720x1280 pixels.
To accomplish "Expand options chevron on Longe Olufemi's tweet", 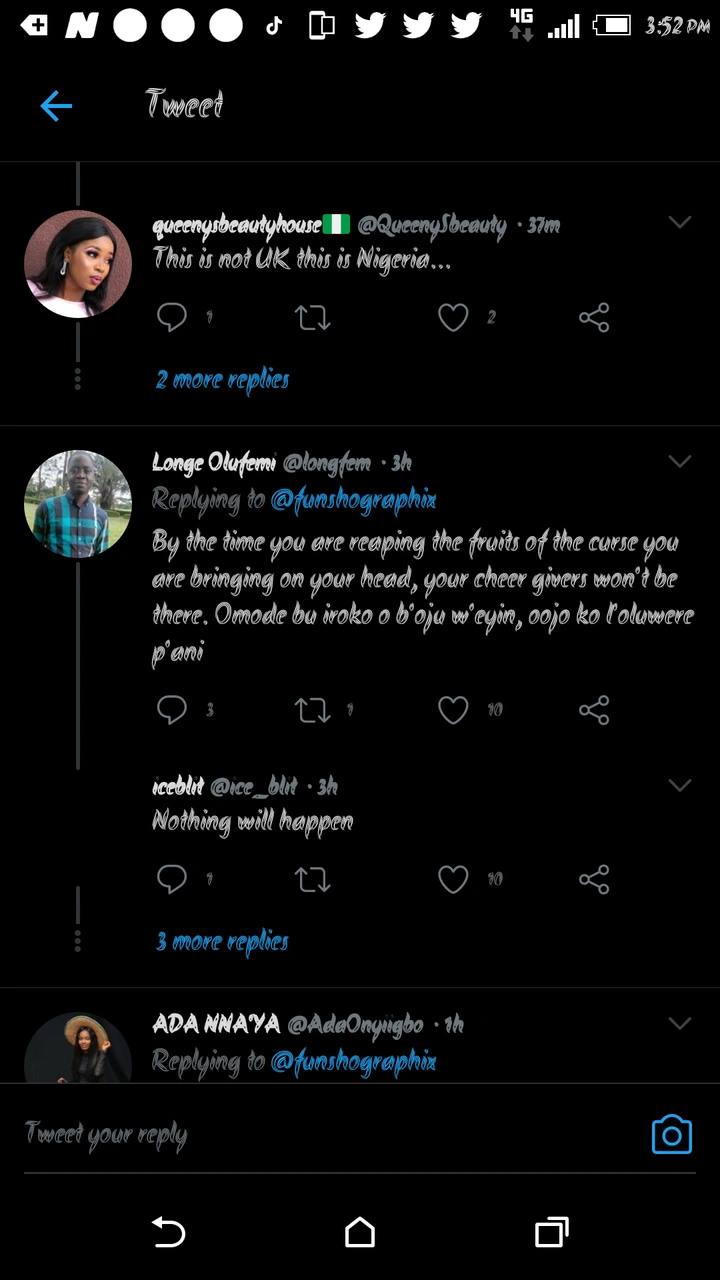I will click(x=680, y=461).
